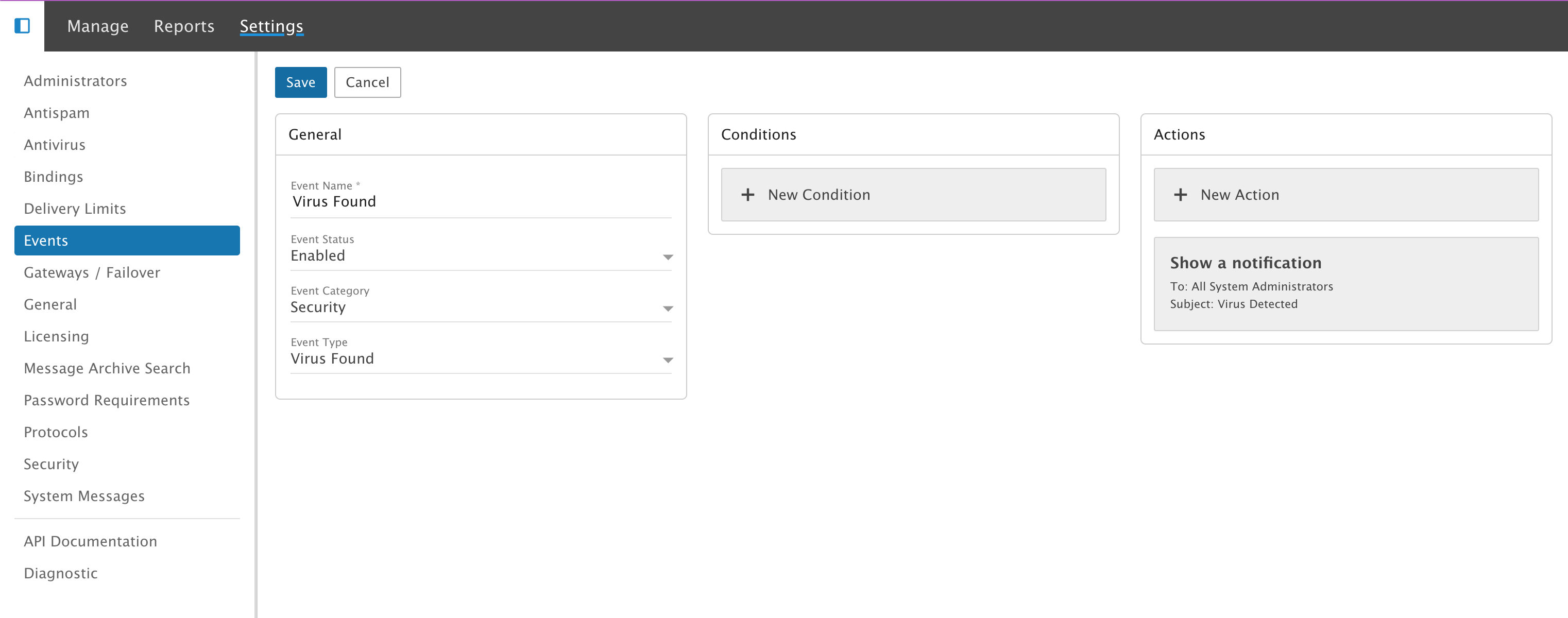Open Password Requirements settings
Screen dimensions: 1568x618
(107, 400)
